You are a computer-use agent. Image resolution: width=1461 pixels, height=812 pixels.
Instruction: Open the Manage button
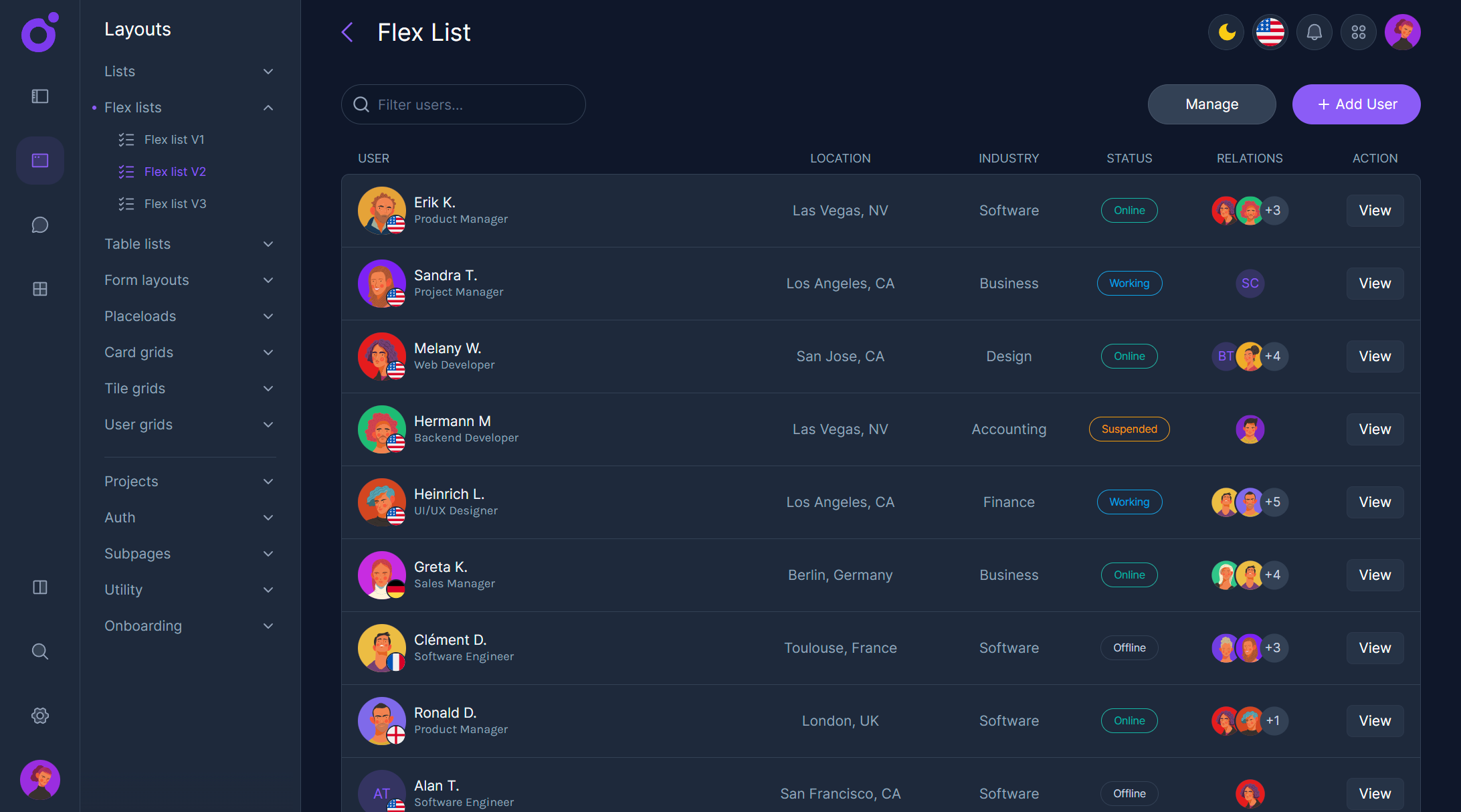[1211, 104]
